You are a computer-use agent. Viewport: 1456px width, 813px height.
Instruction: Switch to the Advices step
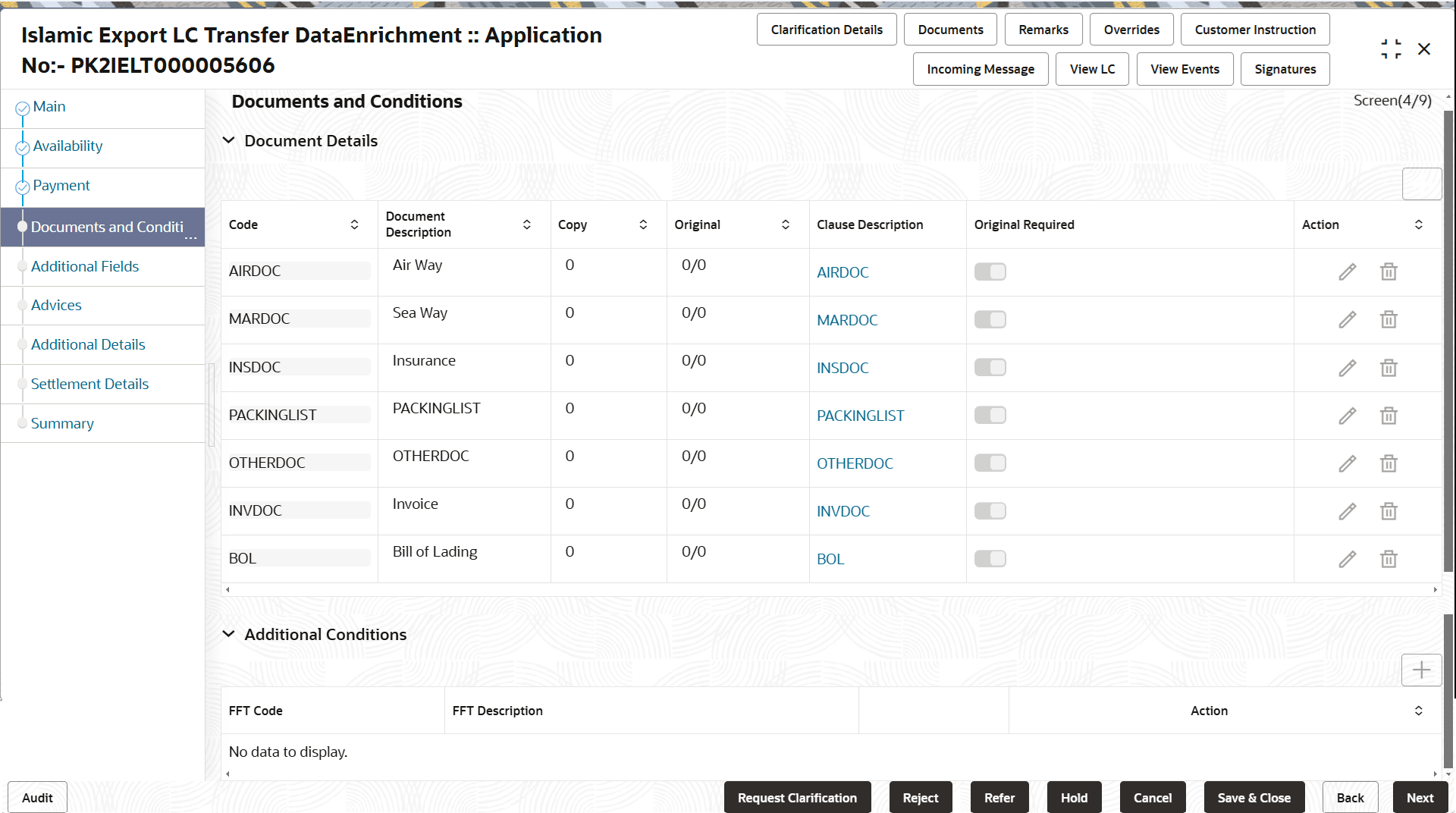coord(57,305)
